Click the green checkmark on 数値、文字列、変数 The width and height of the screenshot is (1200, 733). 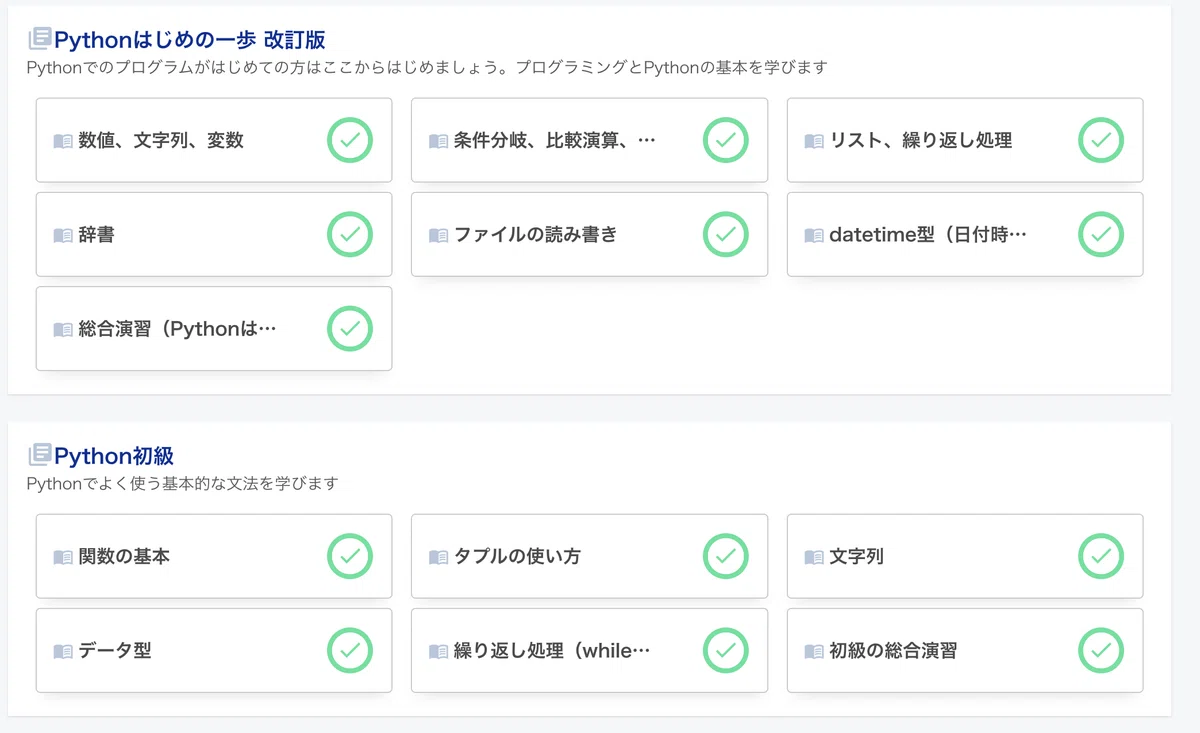tap(350, 140)
